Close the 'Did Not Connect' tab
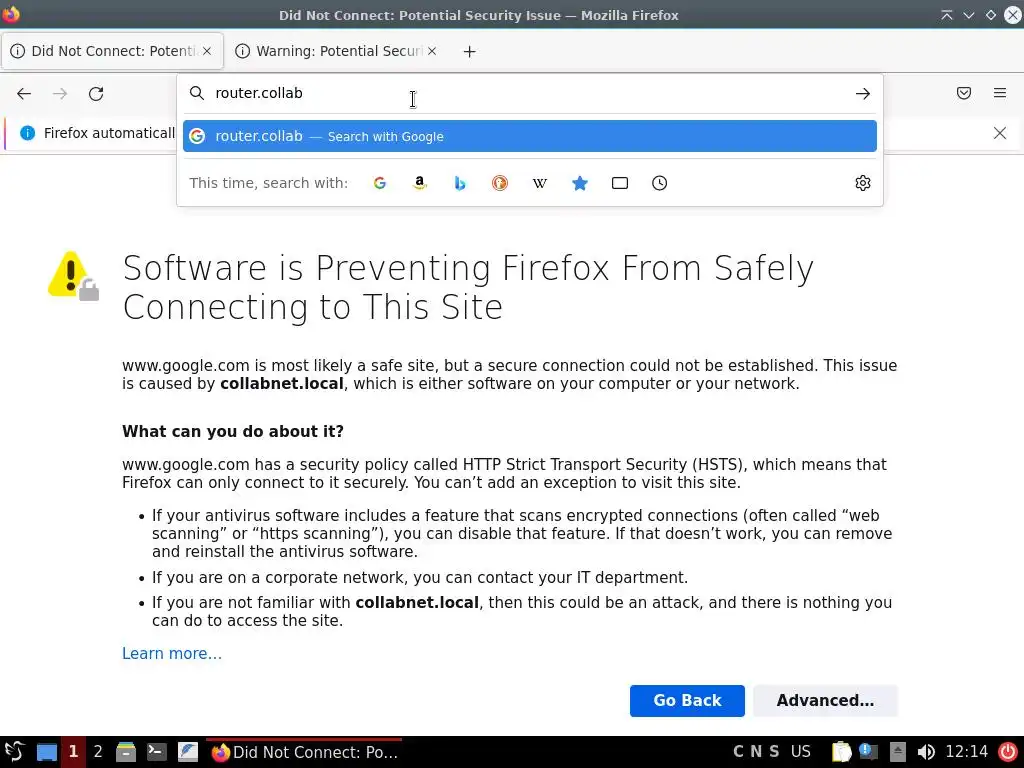Image resolution: width=1024 pixels, height=768 pixels. [207, 51]
